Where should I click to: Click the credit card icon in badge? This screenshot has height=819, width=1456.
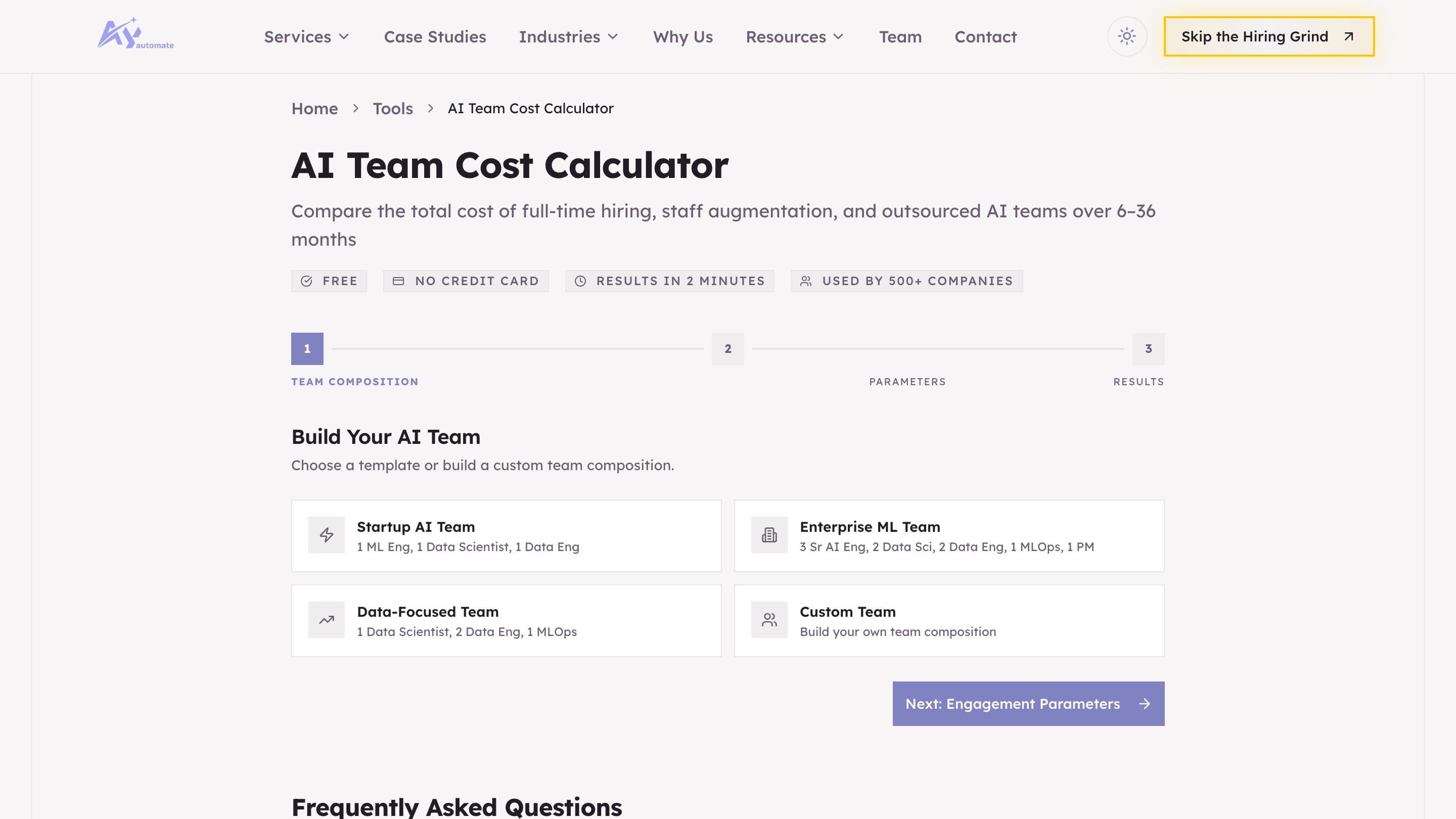[398, 281]
